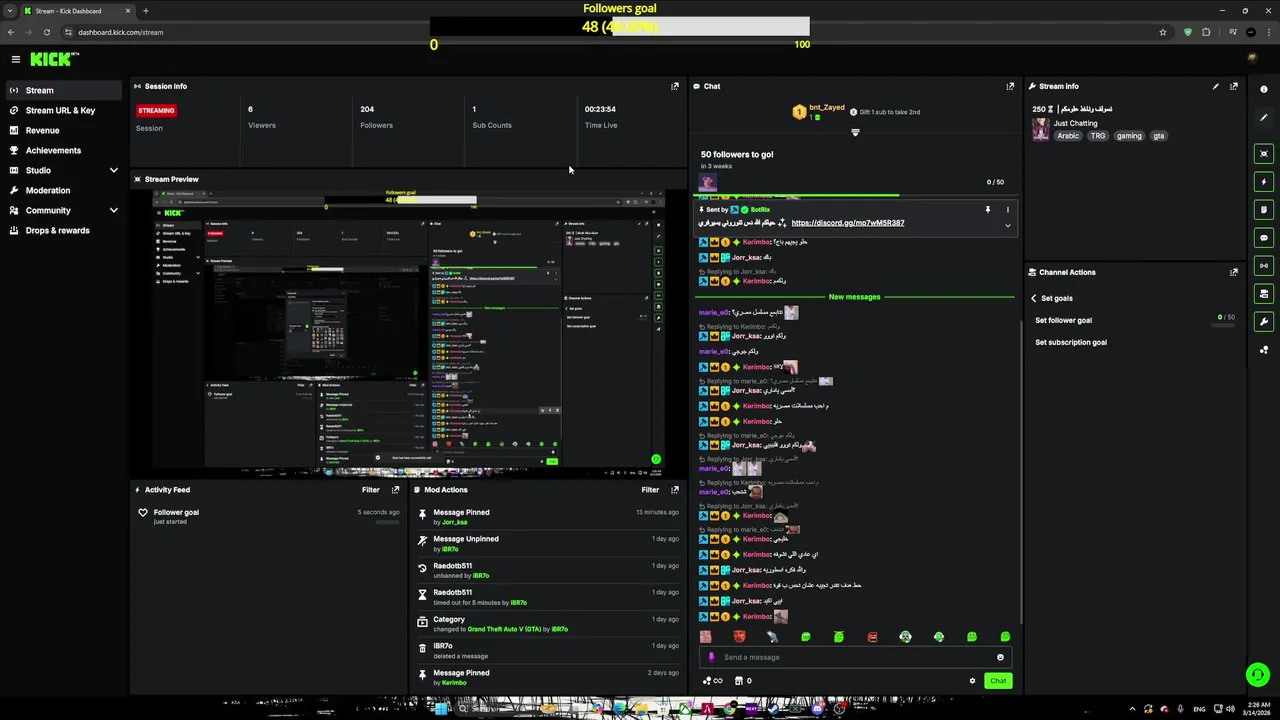Click the gaming stream tag
Screen dimensions: 1280x720
[x=1129, y=136]
